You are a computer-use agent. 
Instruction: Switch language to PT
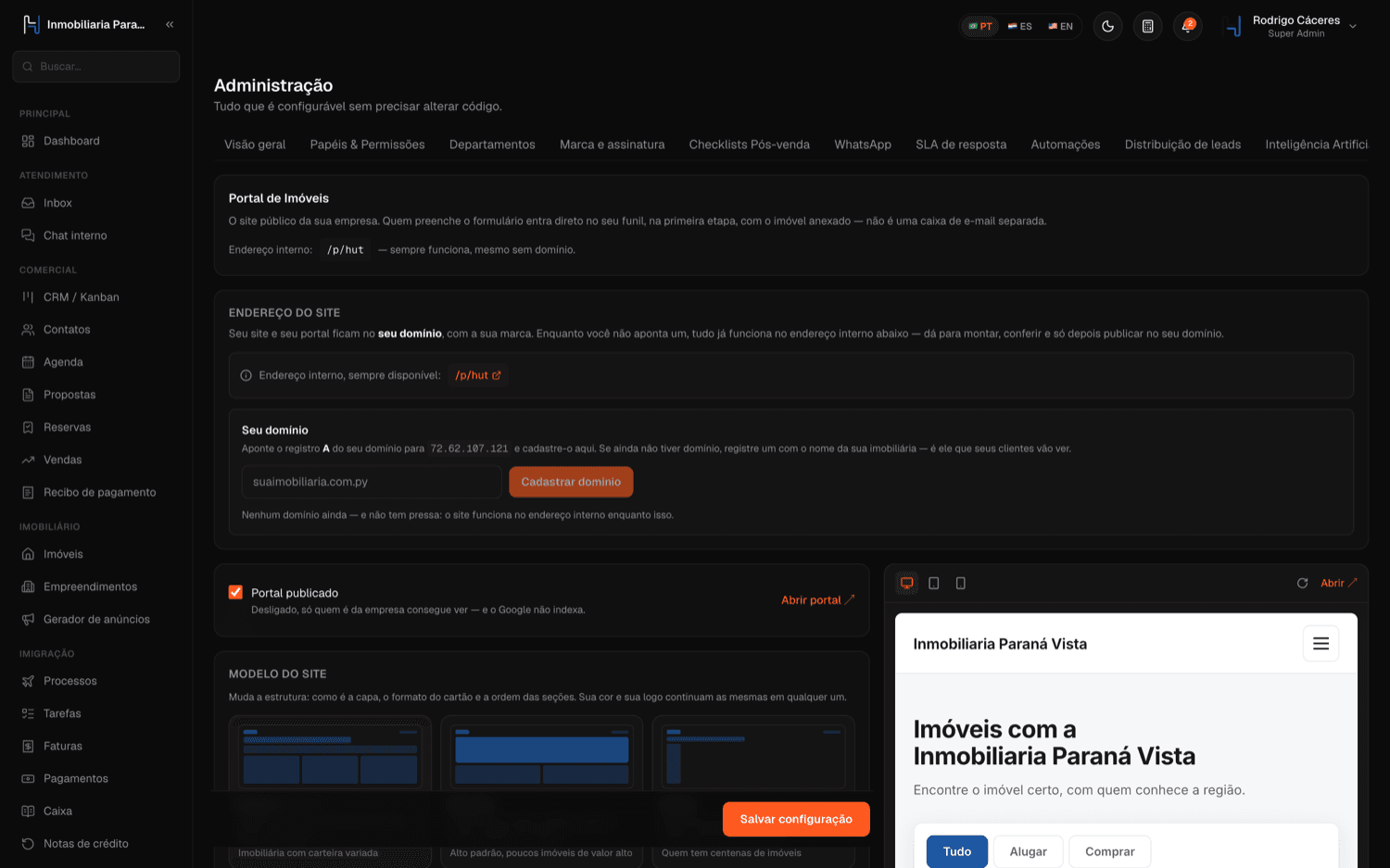[980, 26]
